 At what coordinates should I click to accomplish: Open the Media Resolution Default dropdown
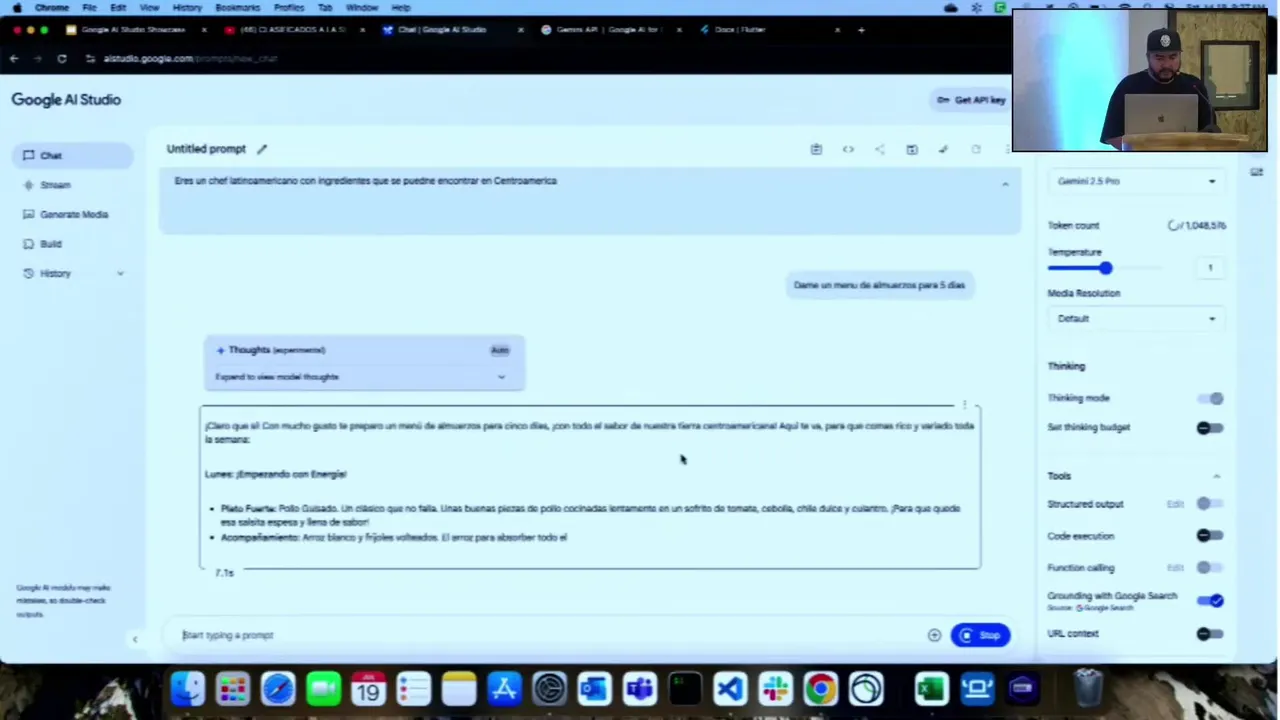coord(1136,319)
